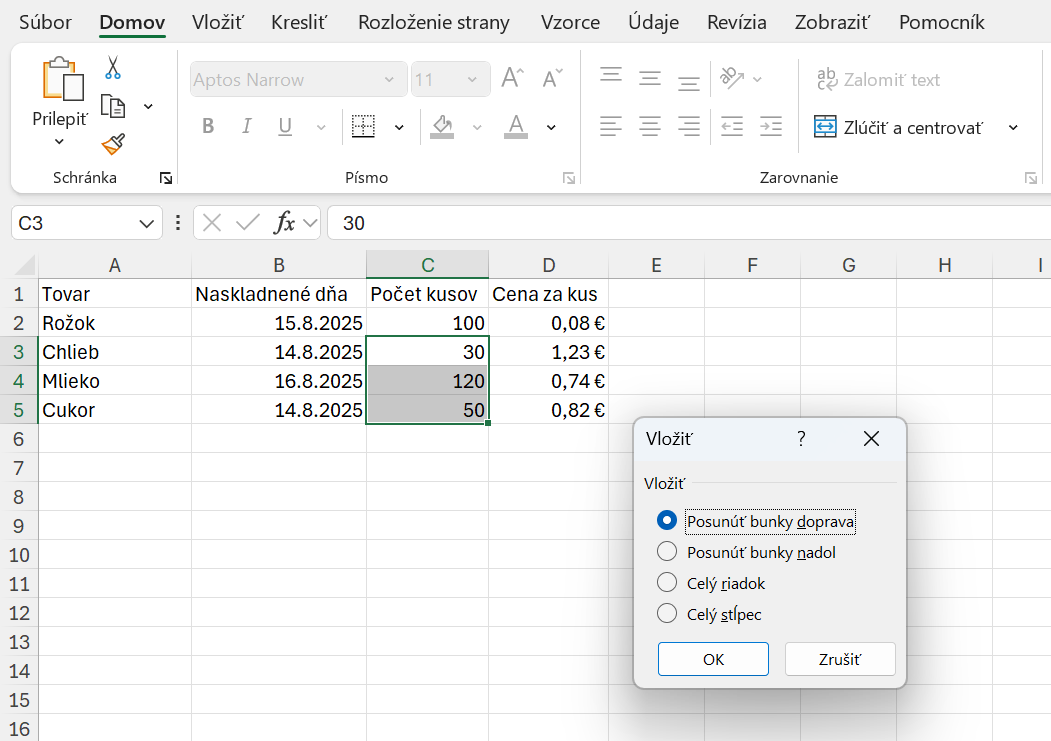Open the Aptos Narrow font dropdown
The height and width of the screenshot is (741, 1051).
[389, 79]
